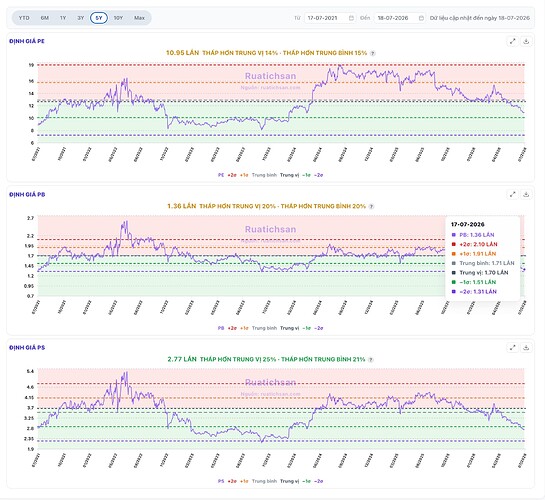Switch to the 10Y time range
The height and width of the screenshot is (500, 545).
pos(118,18)
